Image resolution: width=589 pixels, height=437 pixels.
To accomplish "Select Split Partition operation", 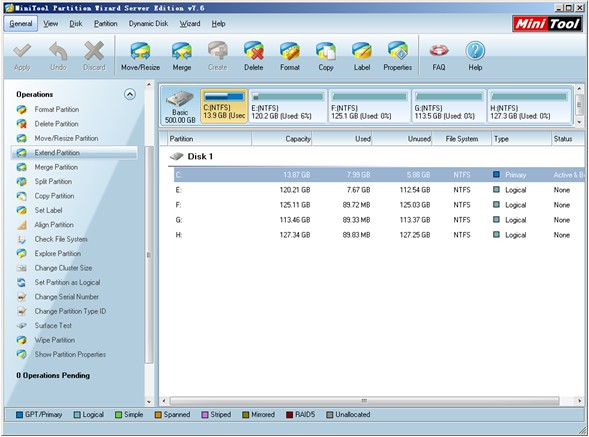I will (53, 181).
